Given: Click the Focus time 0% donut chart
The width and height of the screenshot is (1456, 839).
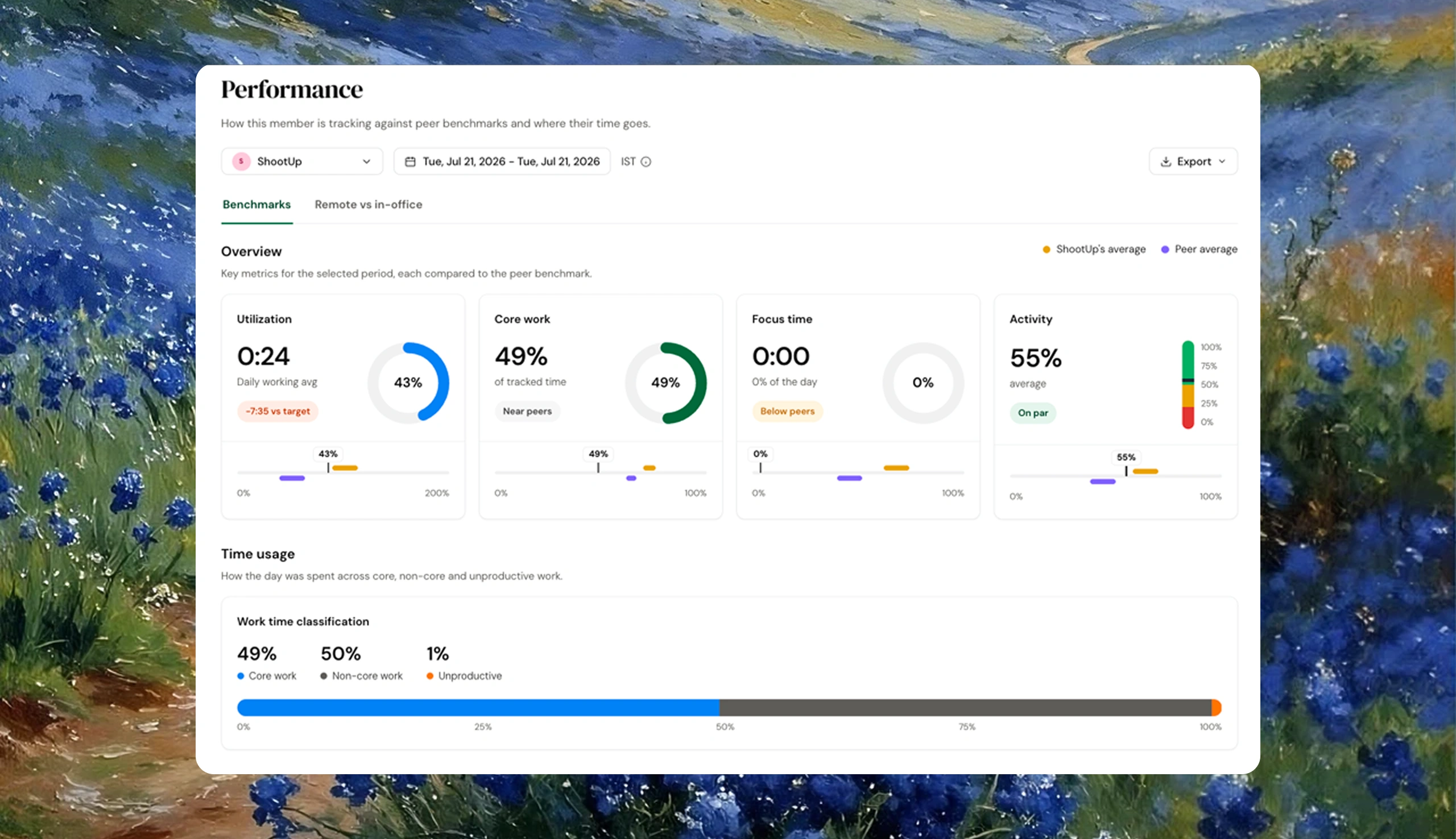Looking at the screenshot, I should click(923, 383).
